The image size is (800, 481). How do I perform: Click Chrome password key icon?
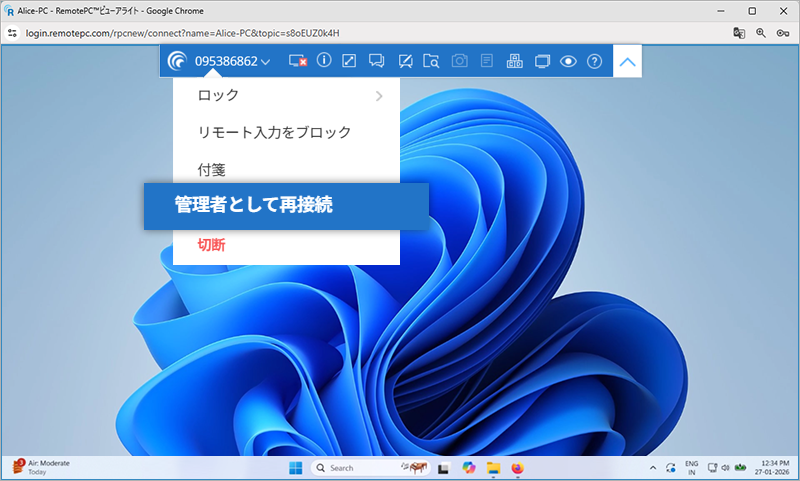(783, 33)
